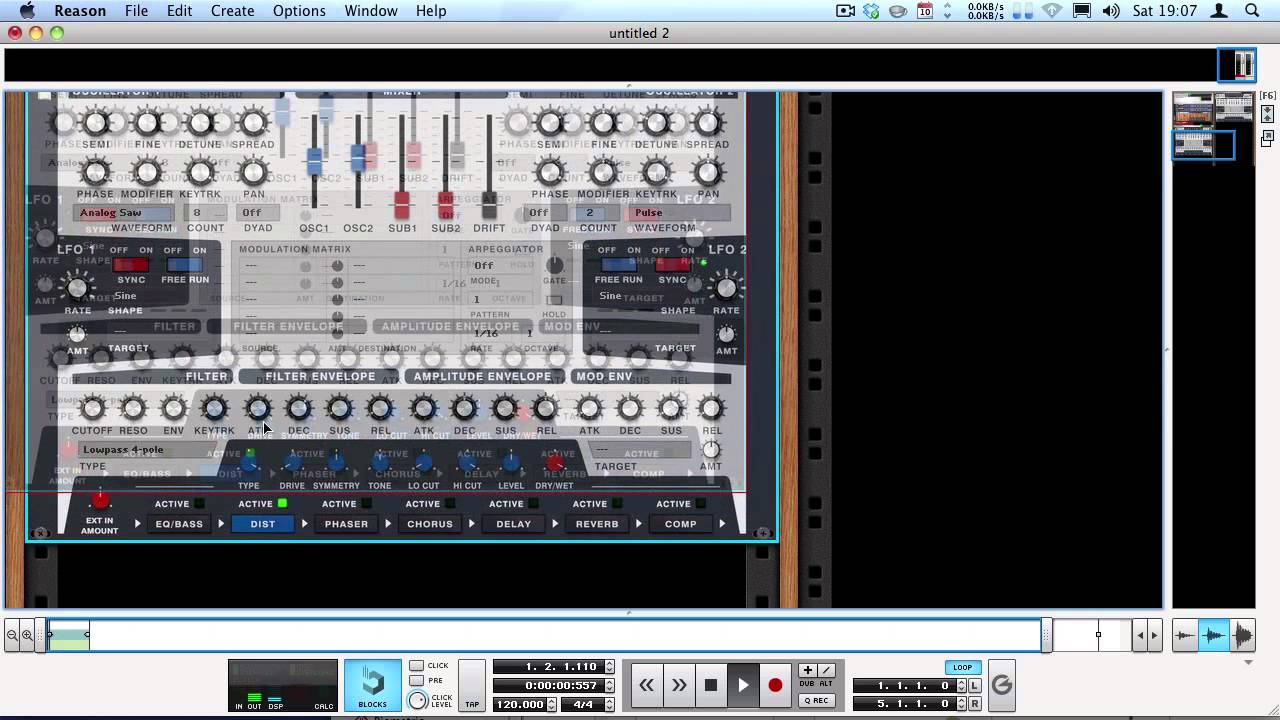Select the COMP effect button
Image resolution: width=1280 pixels, height=720 pixels.
(x=681, y=524)
